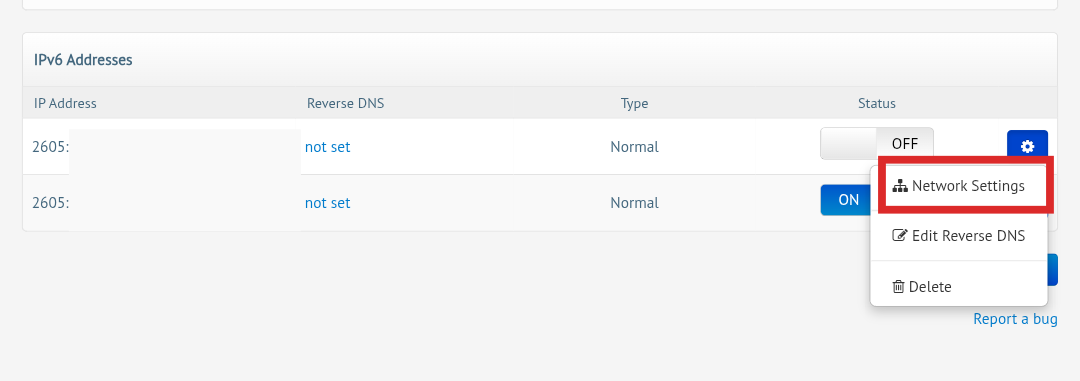The height and width of the screenshot is (381, 1080).
Task: Toggle the OFF status switch on
Action: [877, 144]
